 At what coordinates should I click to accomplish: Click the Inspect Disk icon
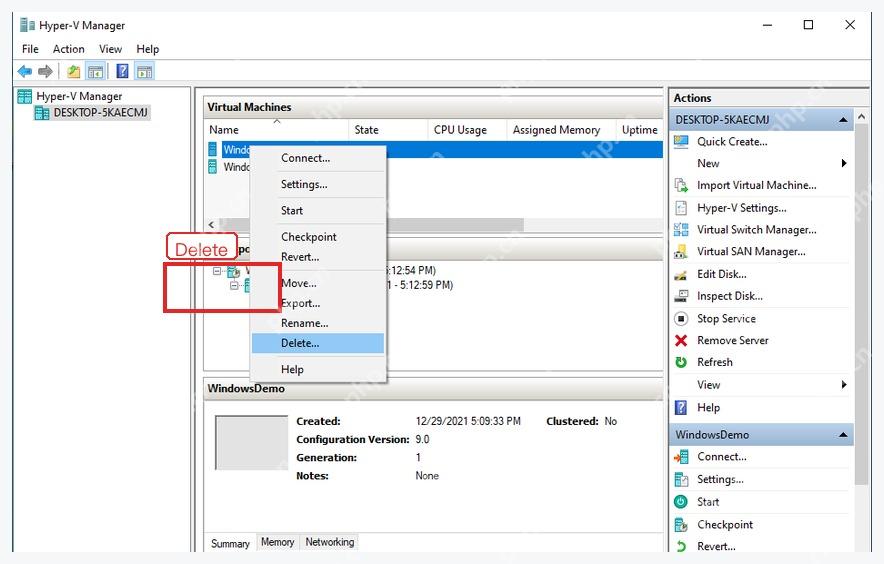pos(681,296)
